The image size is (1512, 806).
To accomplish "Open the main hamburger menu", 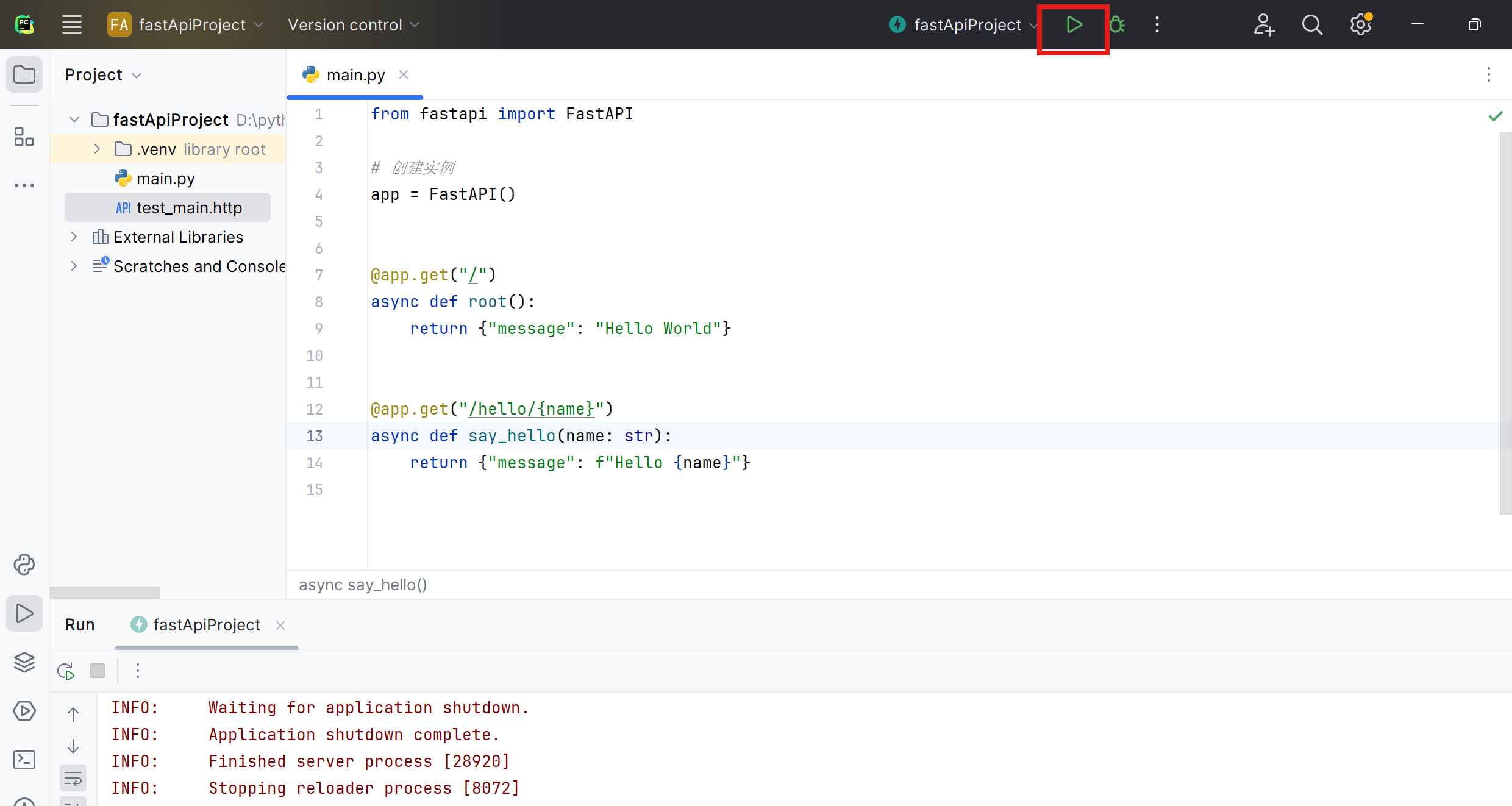I will tap(72, 25).
